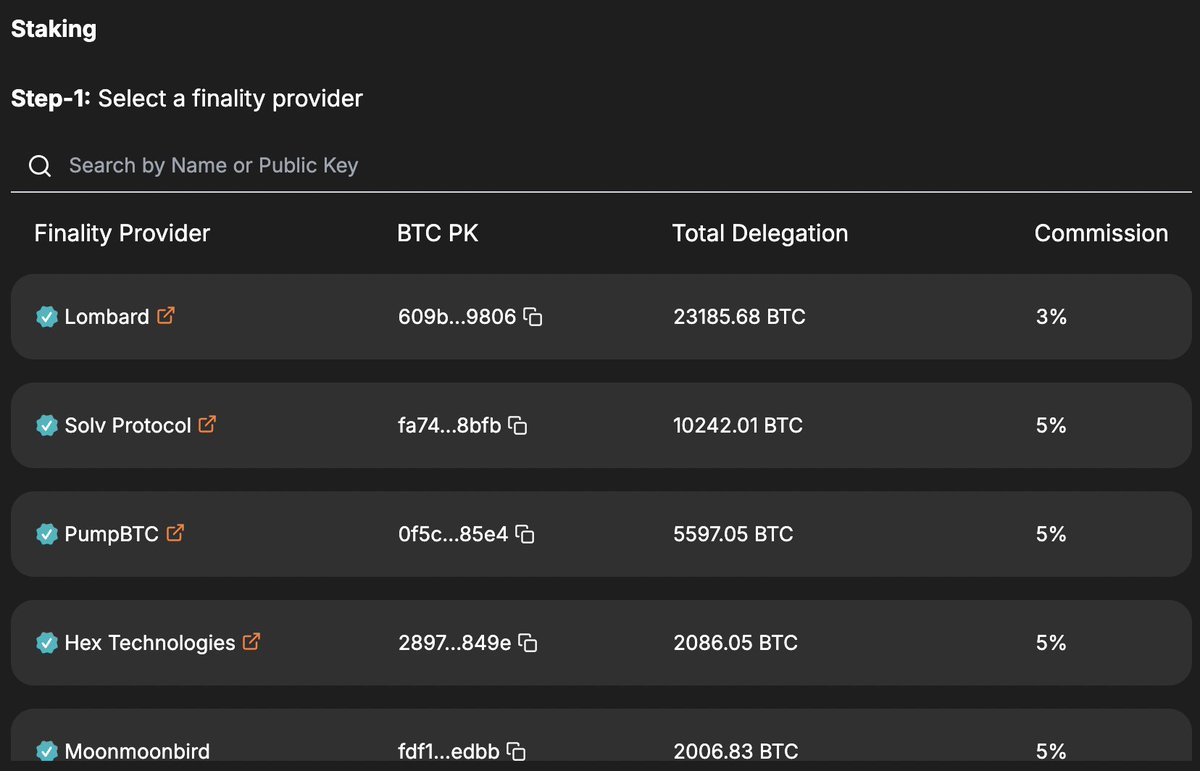This screenshot has height=771, width=1200.
Task: Select the Lombard finality provider
Action: (x=601, y=317)
